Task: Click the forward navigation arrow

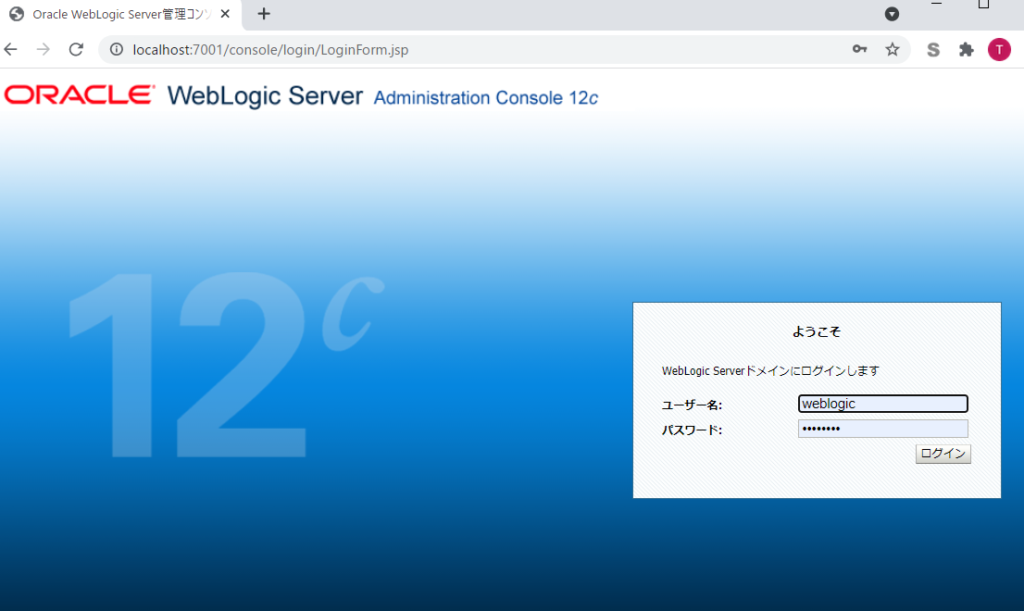Action: pos(43,50)
